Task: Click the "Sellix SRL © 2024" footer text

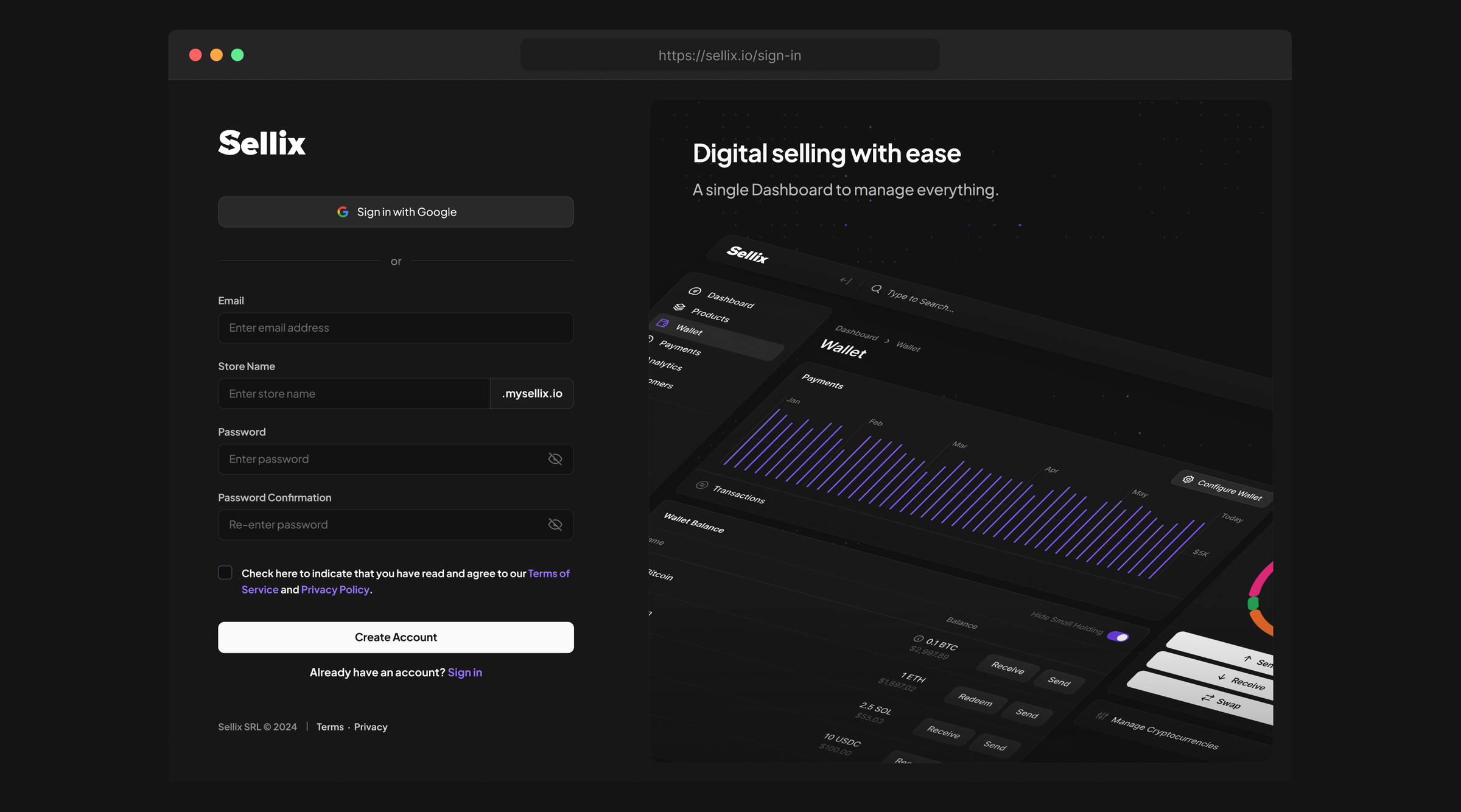Action: pos(258,727)
